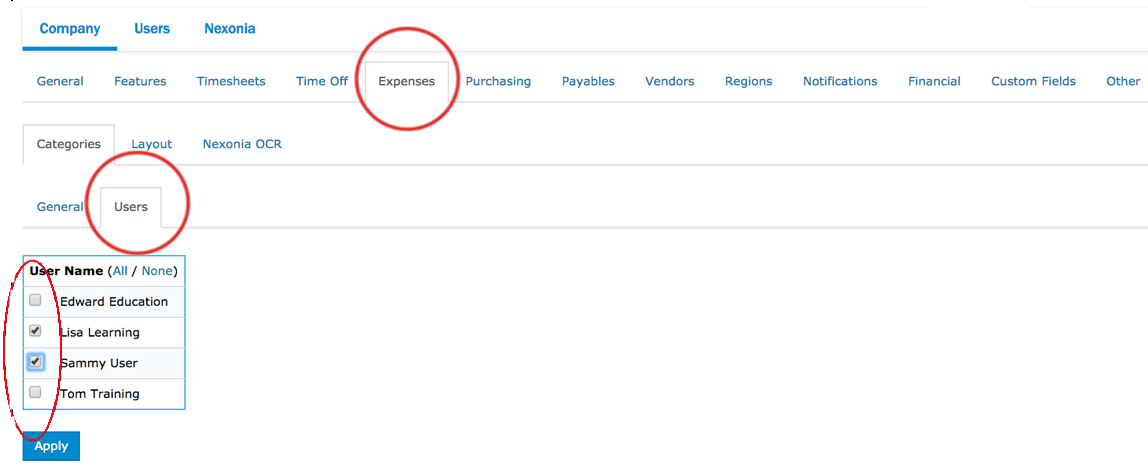Viewport: 1148px width, 476px height.
Task: Open the Purchasing tab
Action: click(x=498, y=82)
